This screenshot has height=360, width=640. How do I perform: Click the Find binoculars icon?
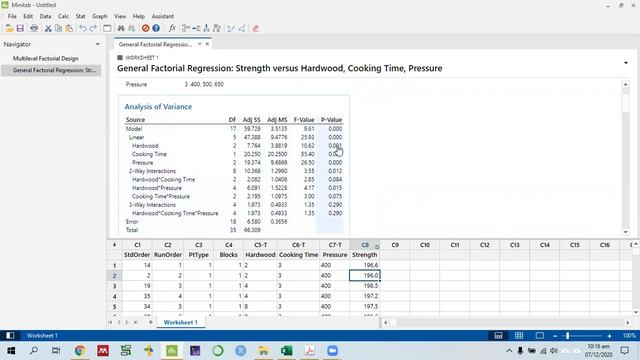point(121,28)
